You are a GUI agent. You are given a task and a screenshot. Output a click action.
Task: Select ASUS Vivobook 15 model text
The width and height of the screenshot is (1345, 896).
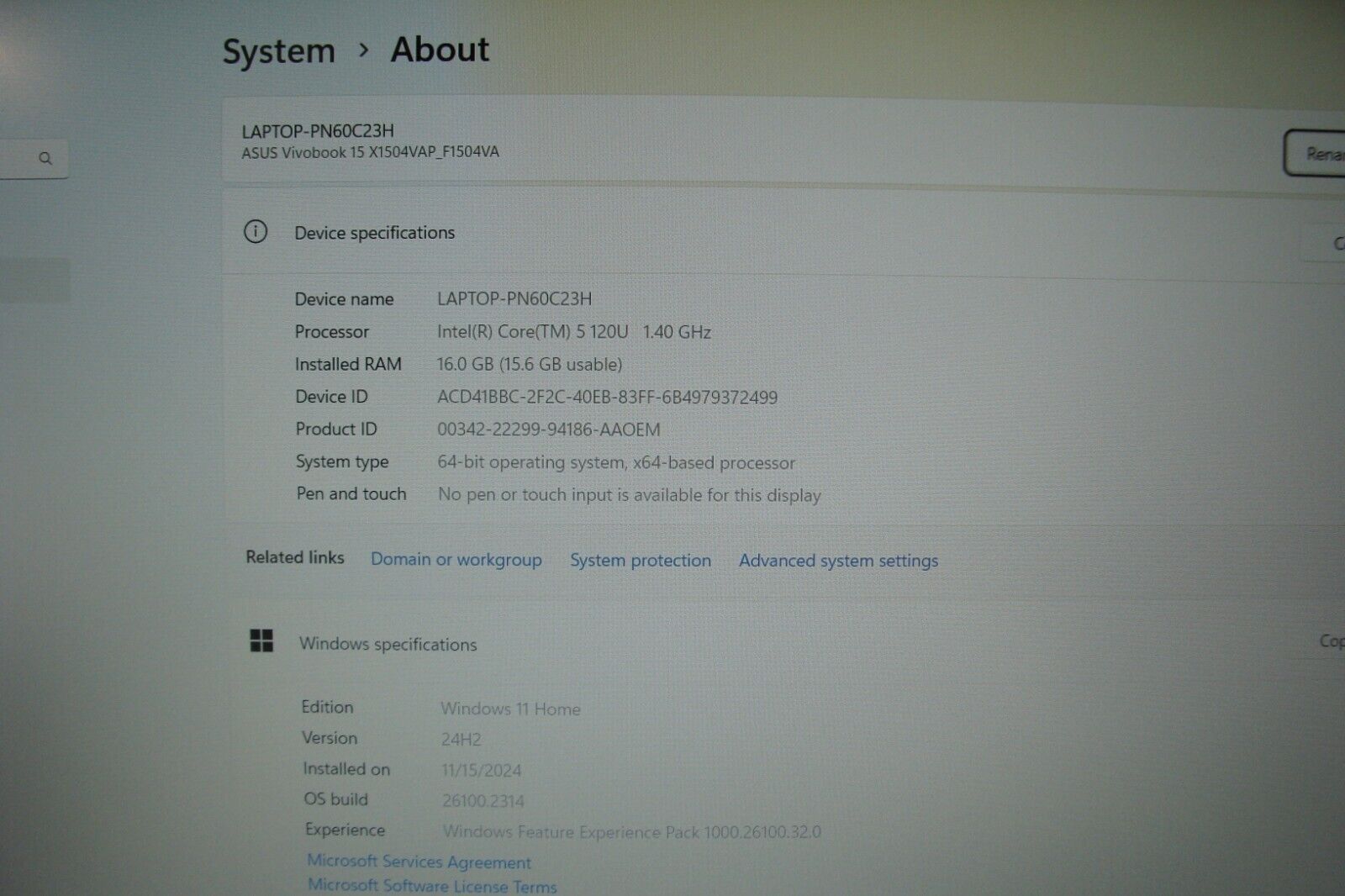coord(370,152)
